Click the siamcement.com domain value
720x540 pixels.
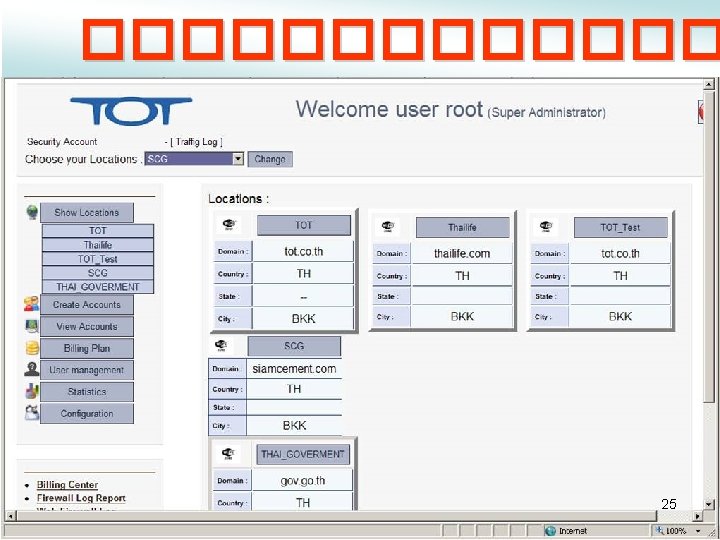tap(294, 369)
